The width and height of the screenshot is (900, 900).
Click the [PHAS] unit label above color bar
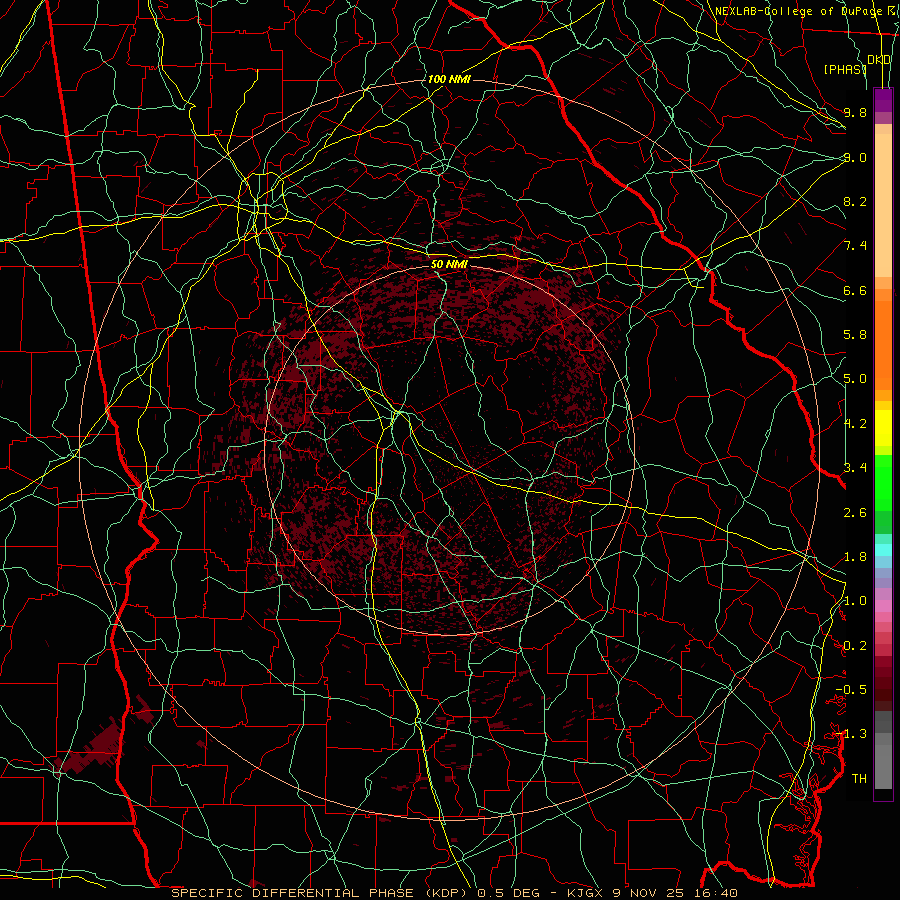click(x=845, y=69)
